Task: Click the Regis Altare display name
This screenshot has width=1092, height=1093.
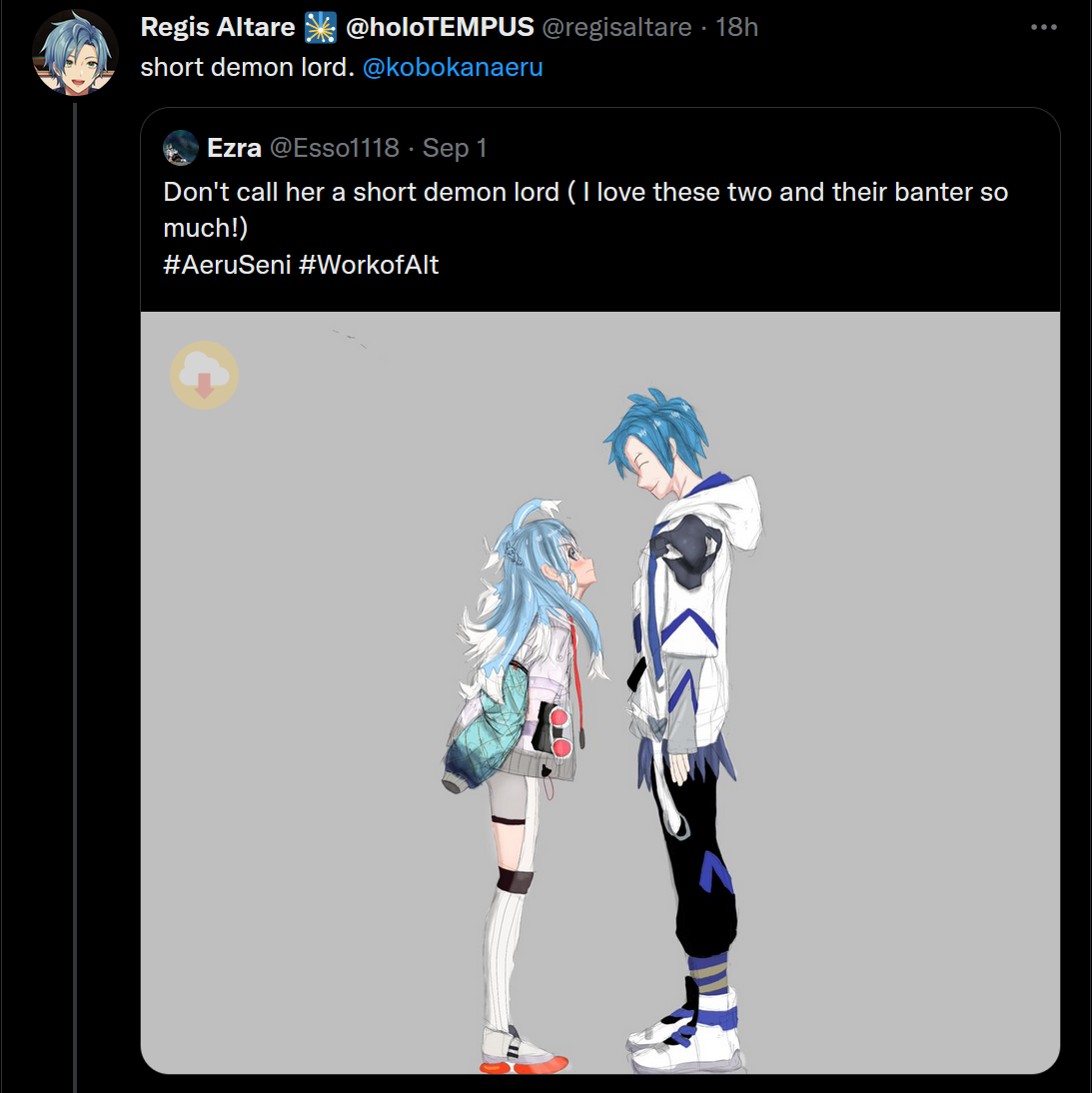Action: coord(218,27)
